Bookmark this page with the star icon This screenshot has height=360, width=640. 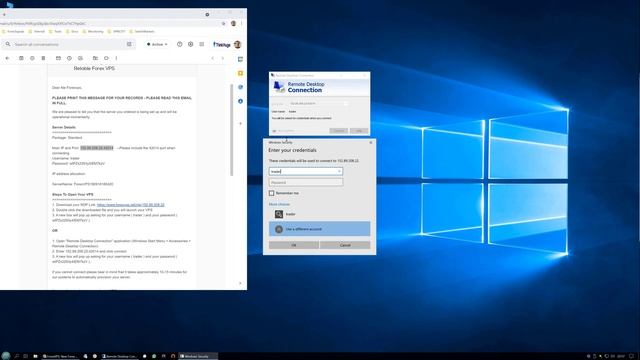[223, 24]
